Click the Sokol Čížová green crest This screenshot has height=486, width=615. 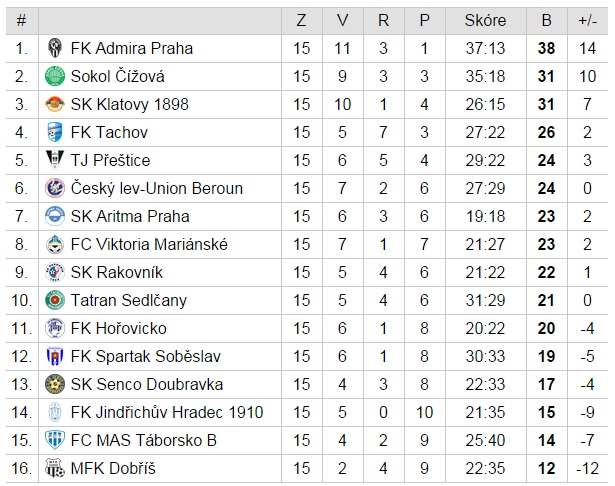tap(55, 76)
